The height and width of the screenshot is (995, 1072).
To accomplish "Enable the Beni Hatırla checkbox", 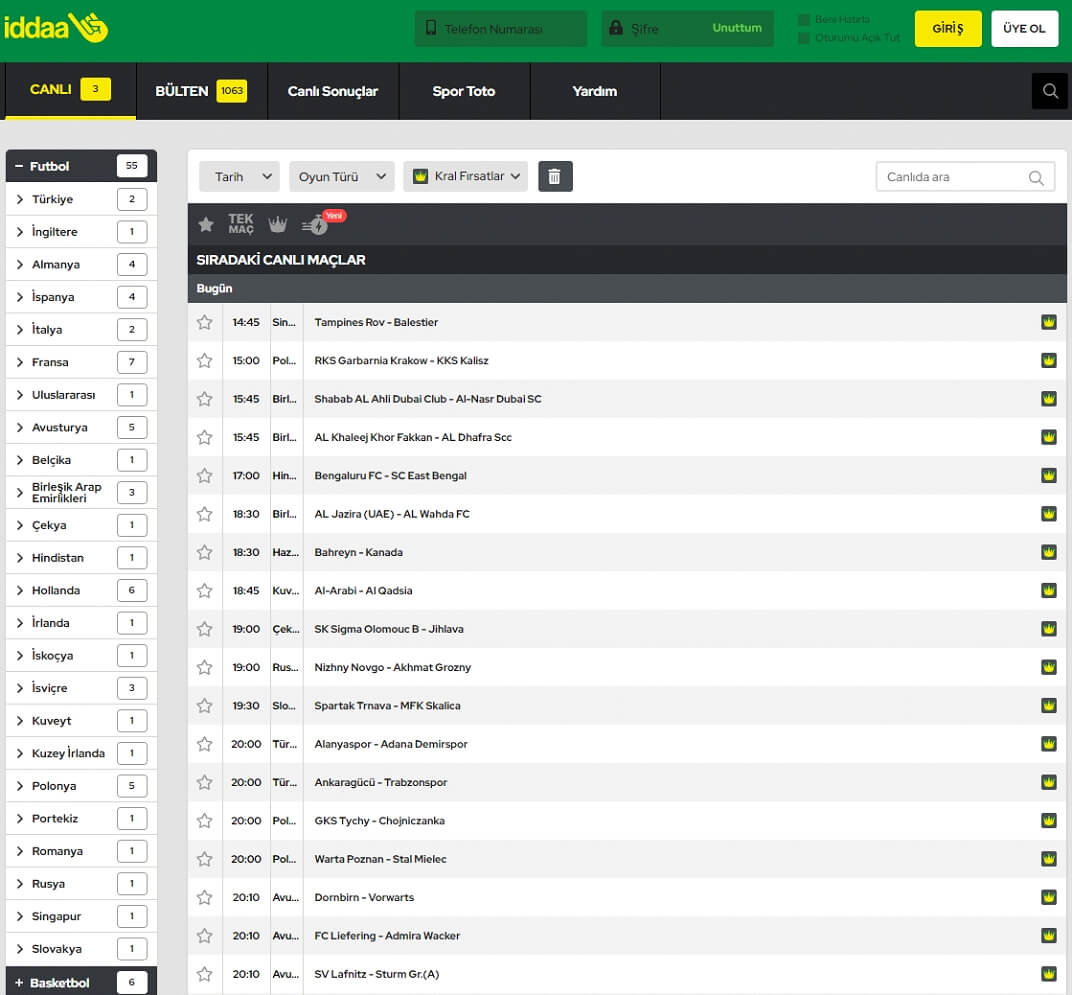I will [x=804, y=20].
